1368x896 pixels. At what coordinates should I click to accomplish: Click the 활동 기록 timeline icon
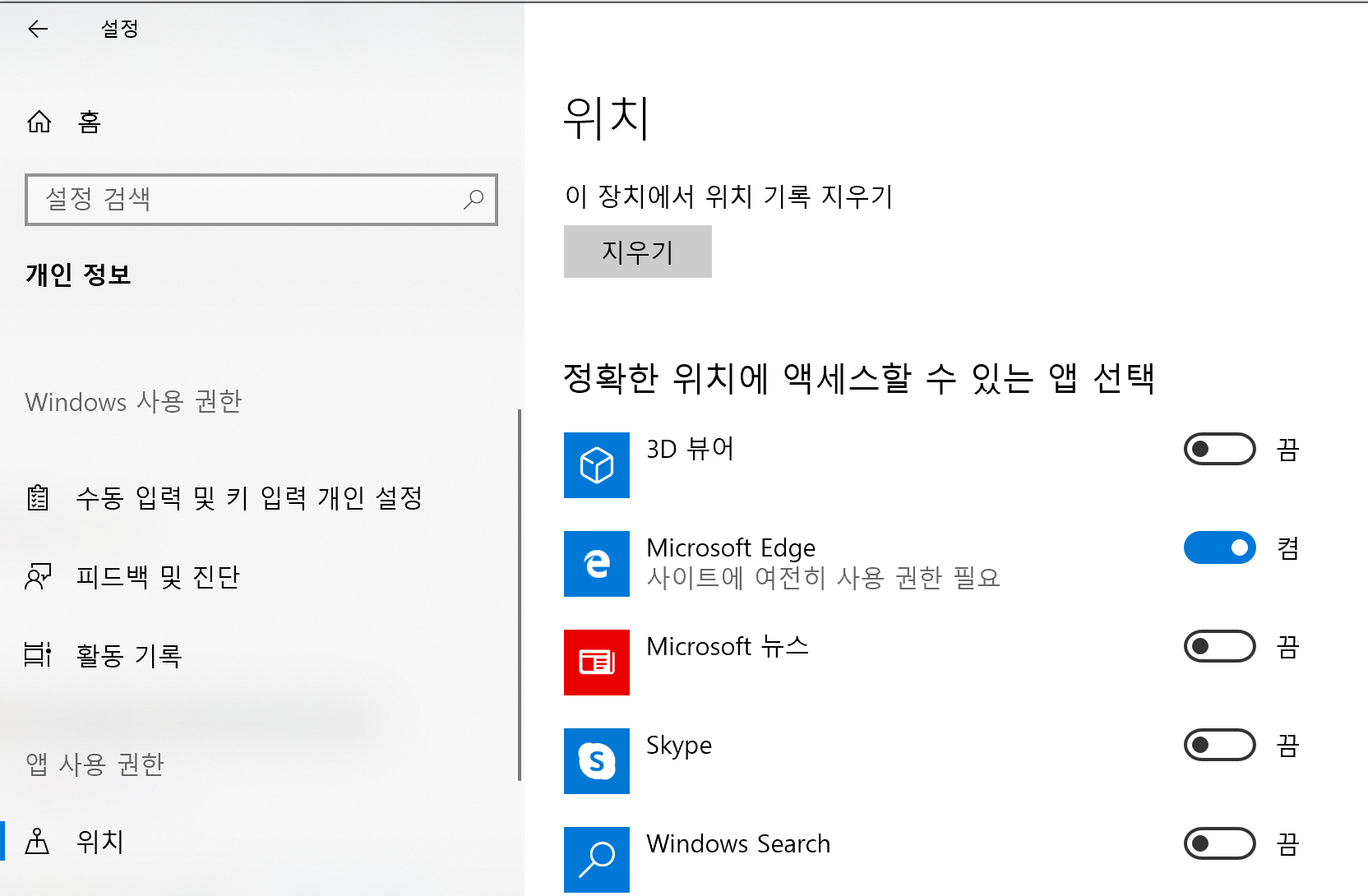pyautogui.click(x=38, y=655)
